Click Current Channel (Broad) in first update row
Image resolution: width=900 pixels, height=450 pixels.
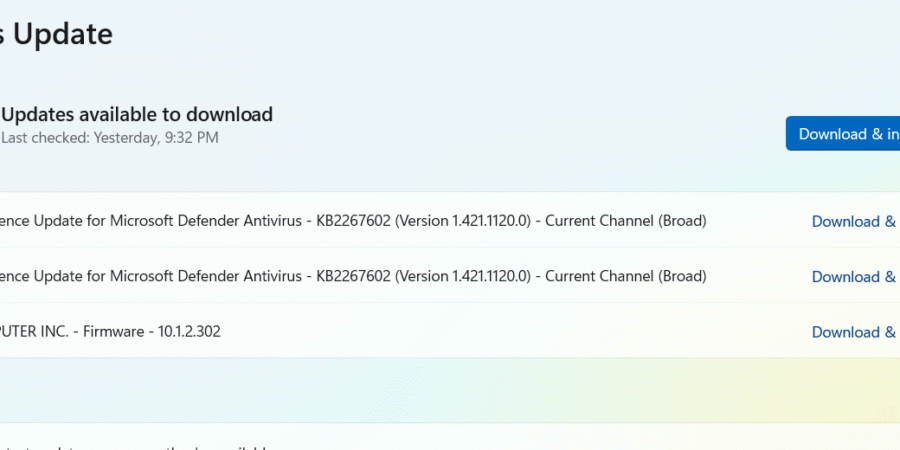tap(626, 221)
